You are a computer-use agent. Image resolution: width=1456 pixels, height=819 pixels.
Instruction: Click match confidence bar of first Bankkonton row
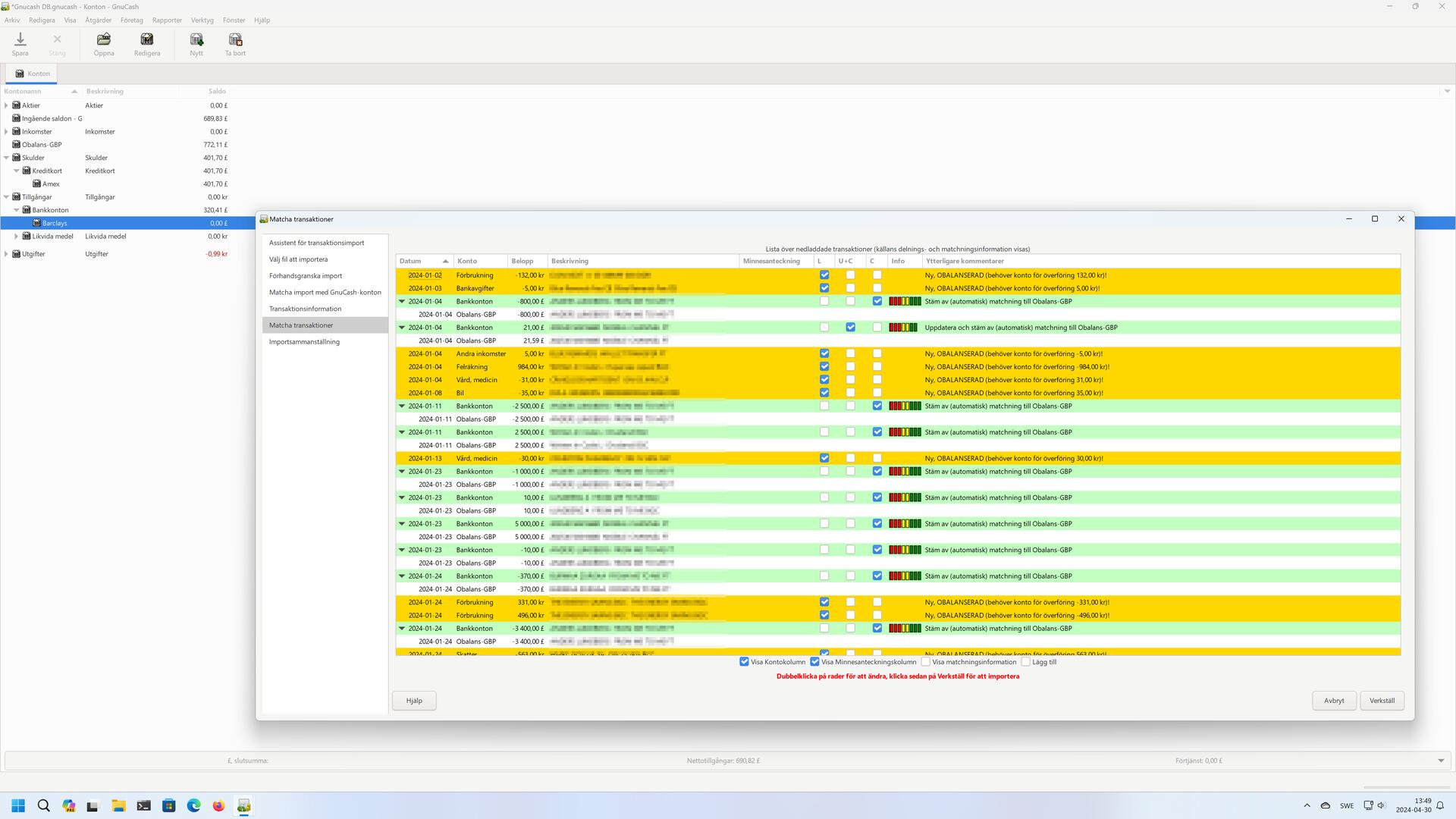(x=905, y=302)
